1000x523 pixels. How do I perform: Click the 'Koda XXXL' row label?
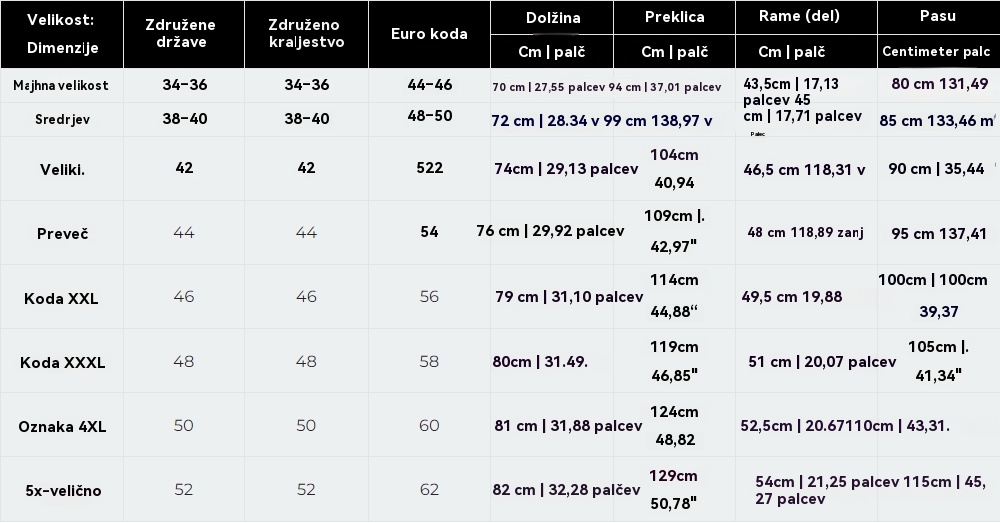click(61, 362)
